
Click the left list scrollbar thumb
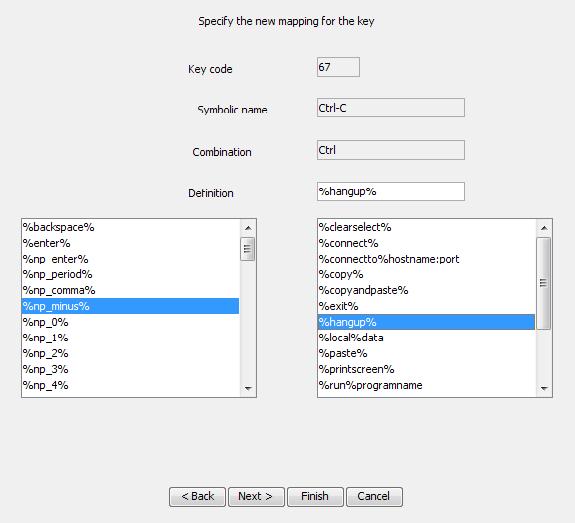tap(248, 249)
